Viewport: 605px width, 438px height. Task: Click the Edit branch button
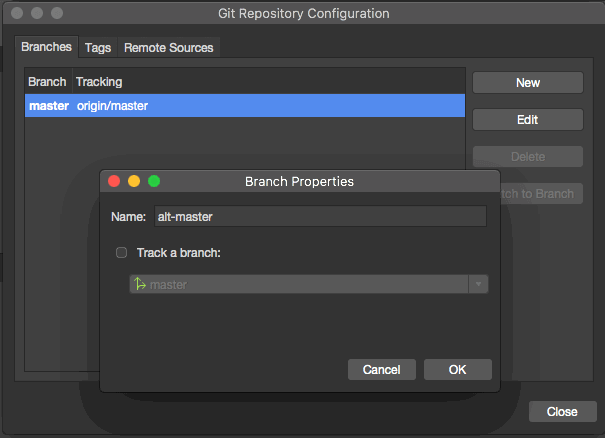pyautogui.click(x=528, y=120)
